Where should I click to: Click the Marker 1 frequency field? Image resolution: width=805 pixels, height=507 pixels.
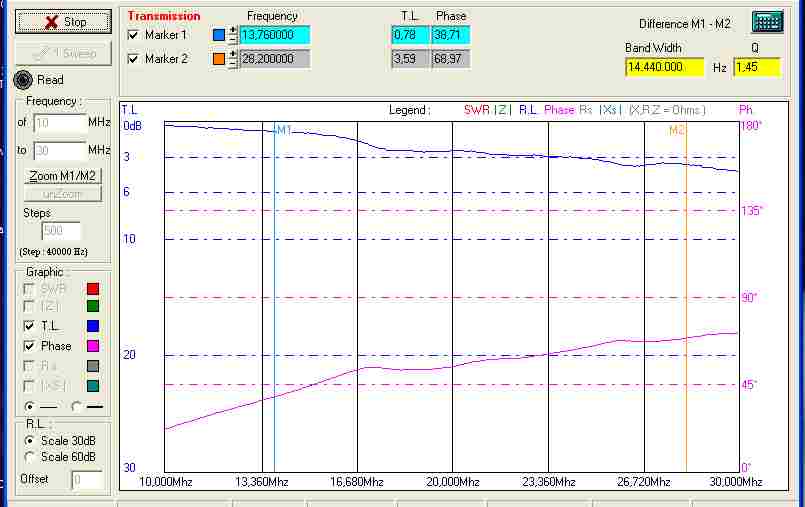(x=274, y=35)
